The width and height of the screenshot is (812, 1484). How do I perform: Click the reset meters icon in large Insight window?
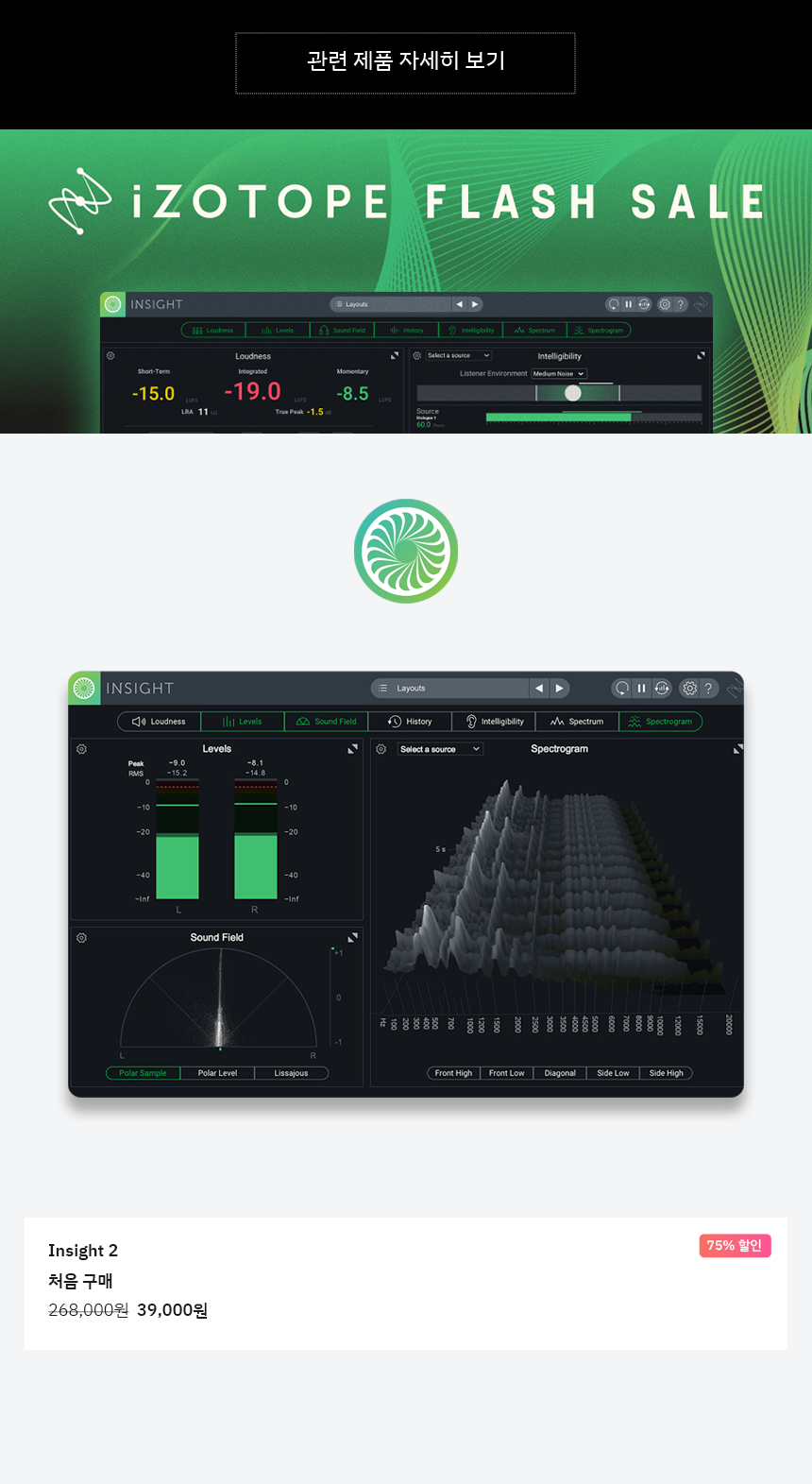coord(621,688)
